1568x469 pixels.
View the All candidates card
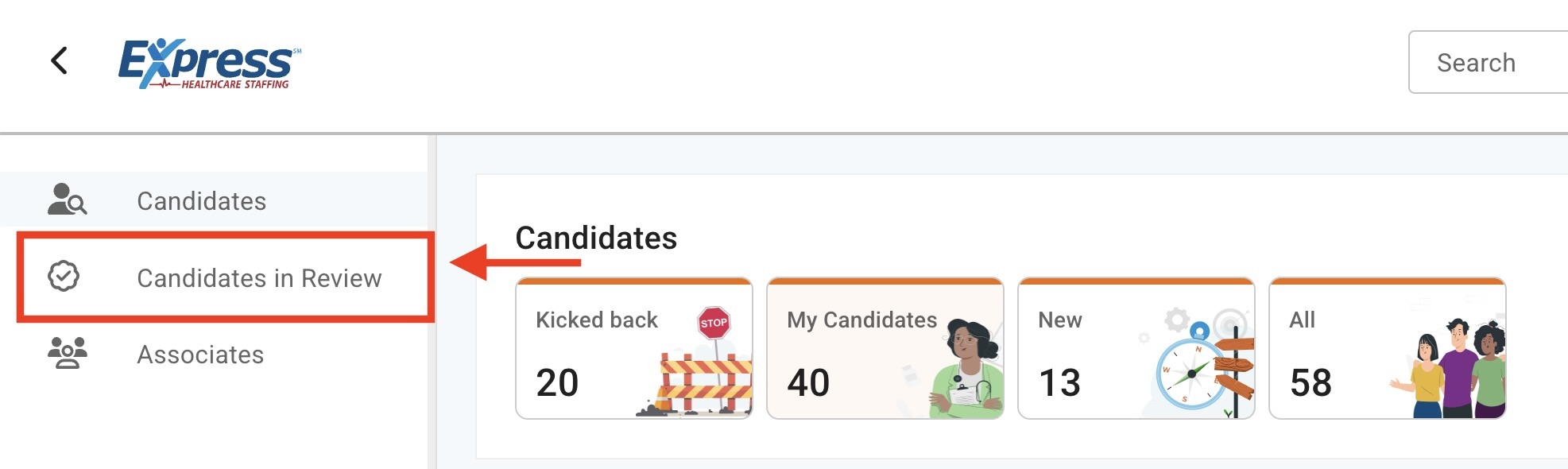point(1303,320)
